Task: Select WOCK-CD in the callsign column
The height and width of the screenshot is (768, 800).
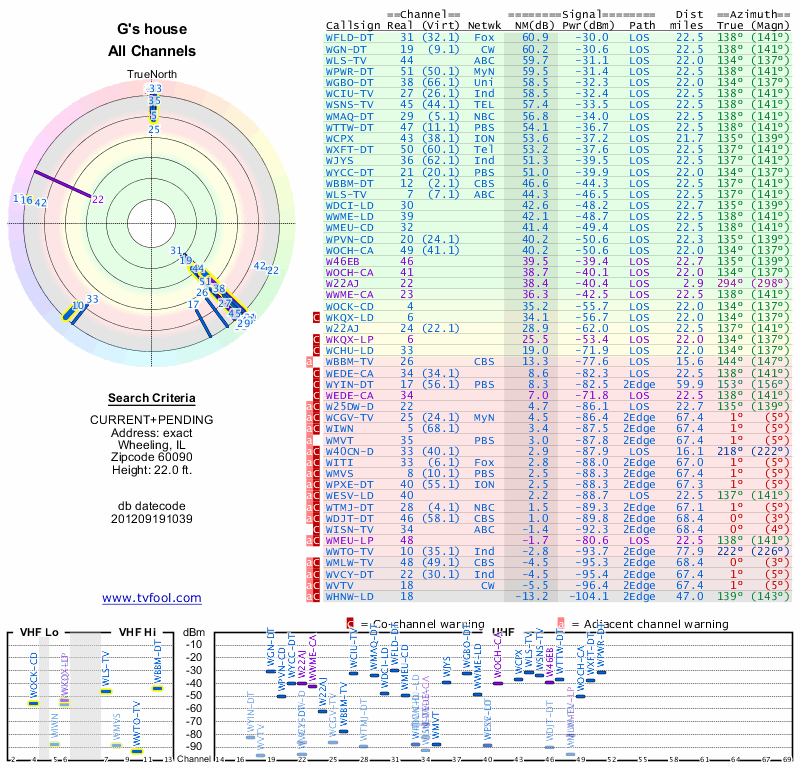Action: coord(349,307)
